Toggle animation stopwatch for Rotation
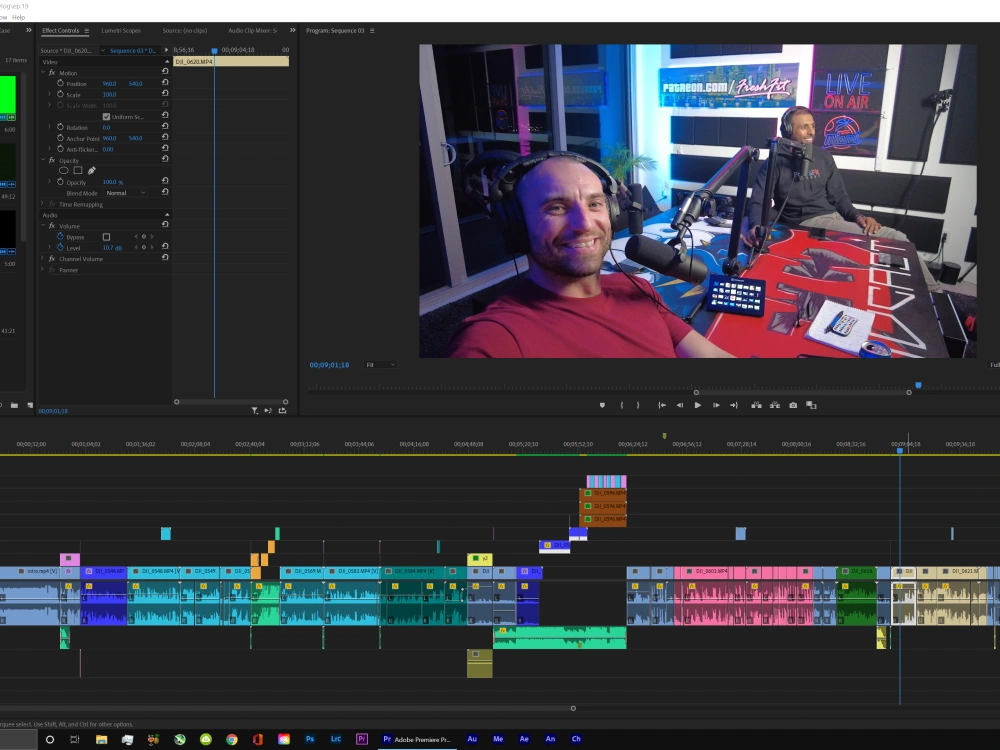Image resolution: width=1000 pixels, height=750 pixels. coord(61,127)
